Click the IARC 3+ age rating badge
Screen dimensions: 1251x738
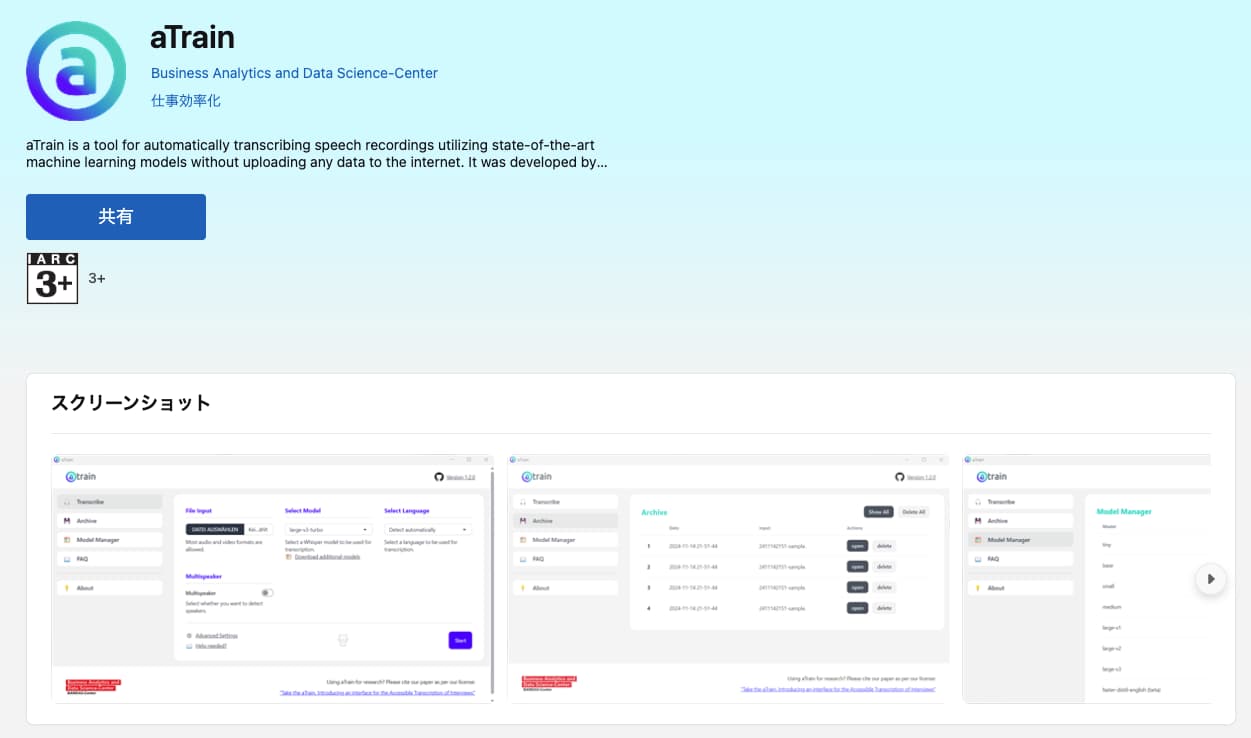tap(52, 278)
